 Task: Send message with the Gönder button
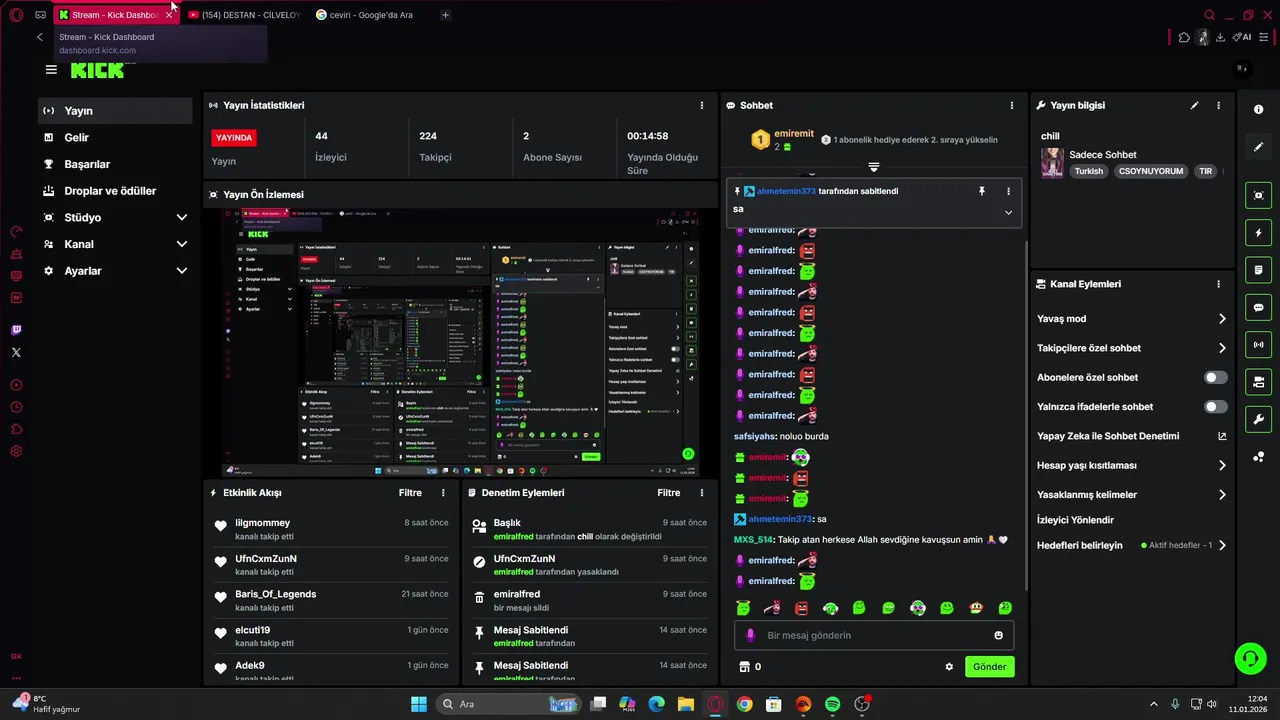pyautogui.click(x=989, y=667)
